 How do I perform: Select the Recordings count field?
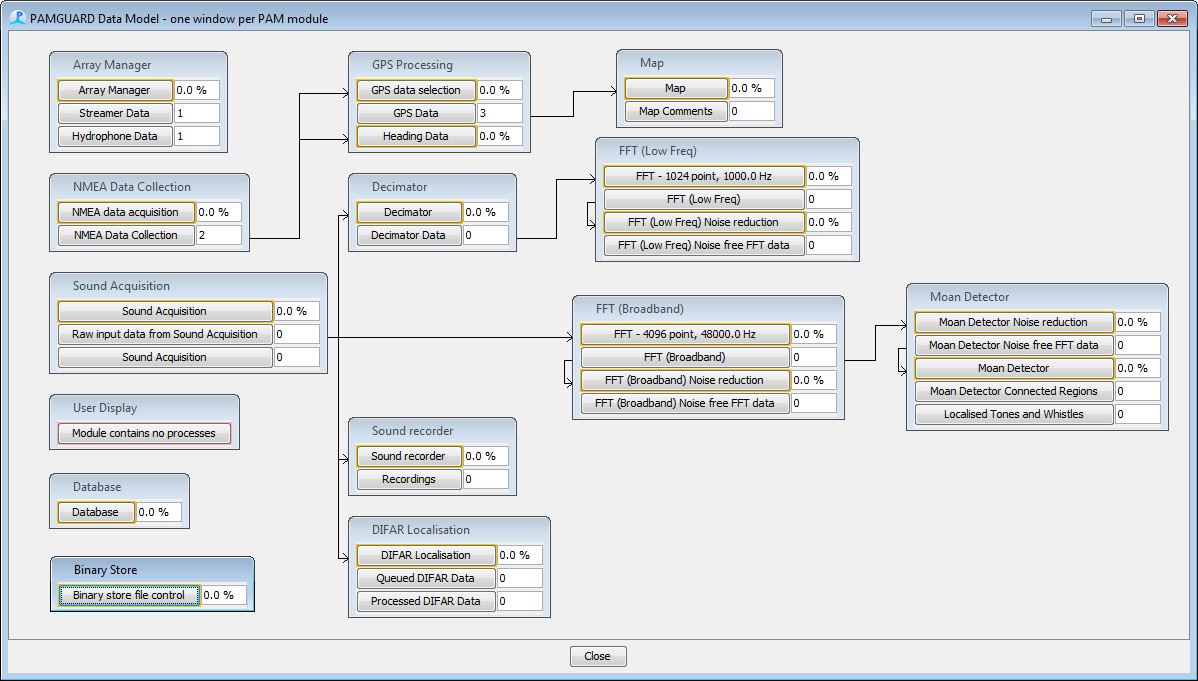tap(486, 479)
